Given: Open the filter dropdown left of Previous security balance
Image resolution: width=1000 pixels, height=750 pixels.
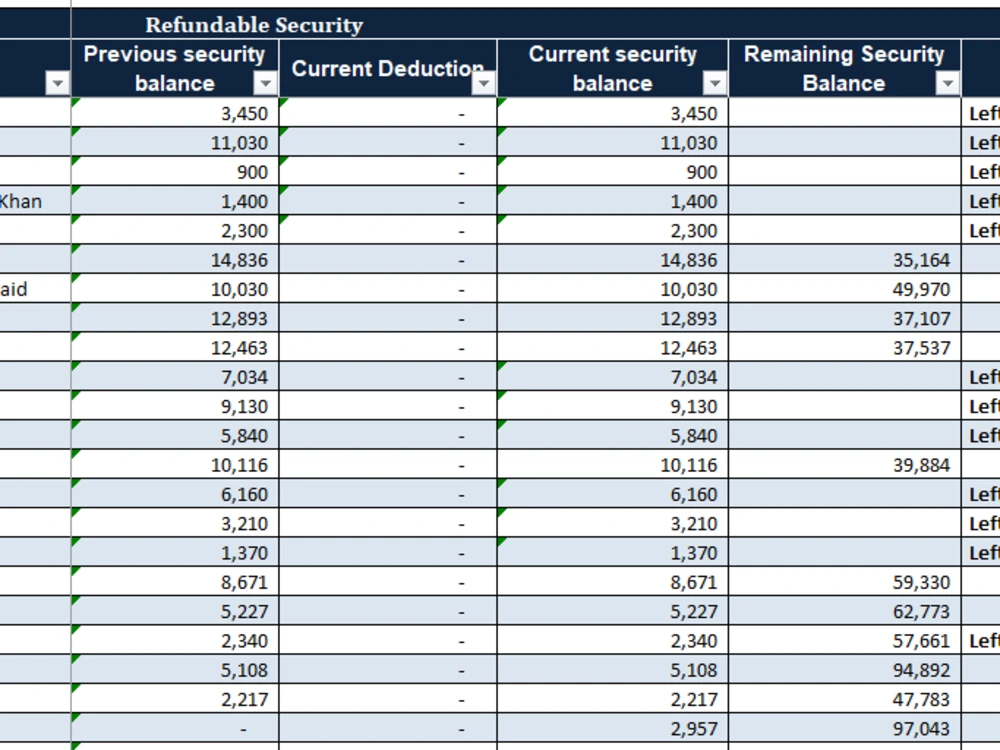Looking at the screenshot, I should pos(57,83).
